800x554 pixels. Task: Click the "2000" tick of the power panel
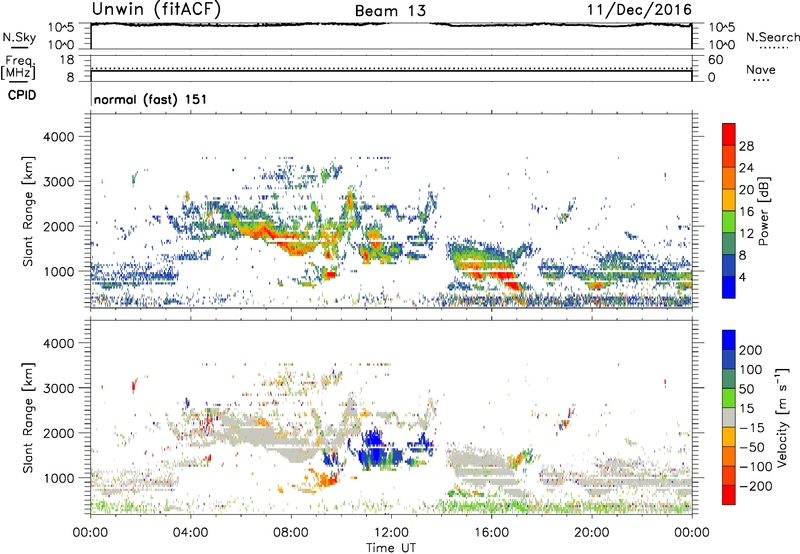click(58, 227)
